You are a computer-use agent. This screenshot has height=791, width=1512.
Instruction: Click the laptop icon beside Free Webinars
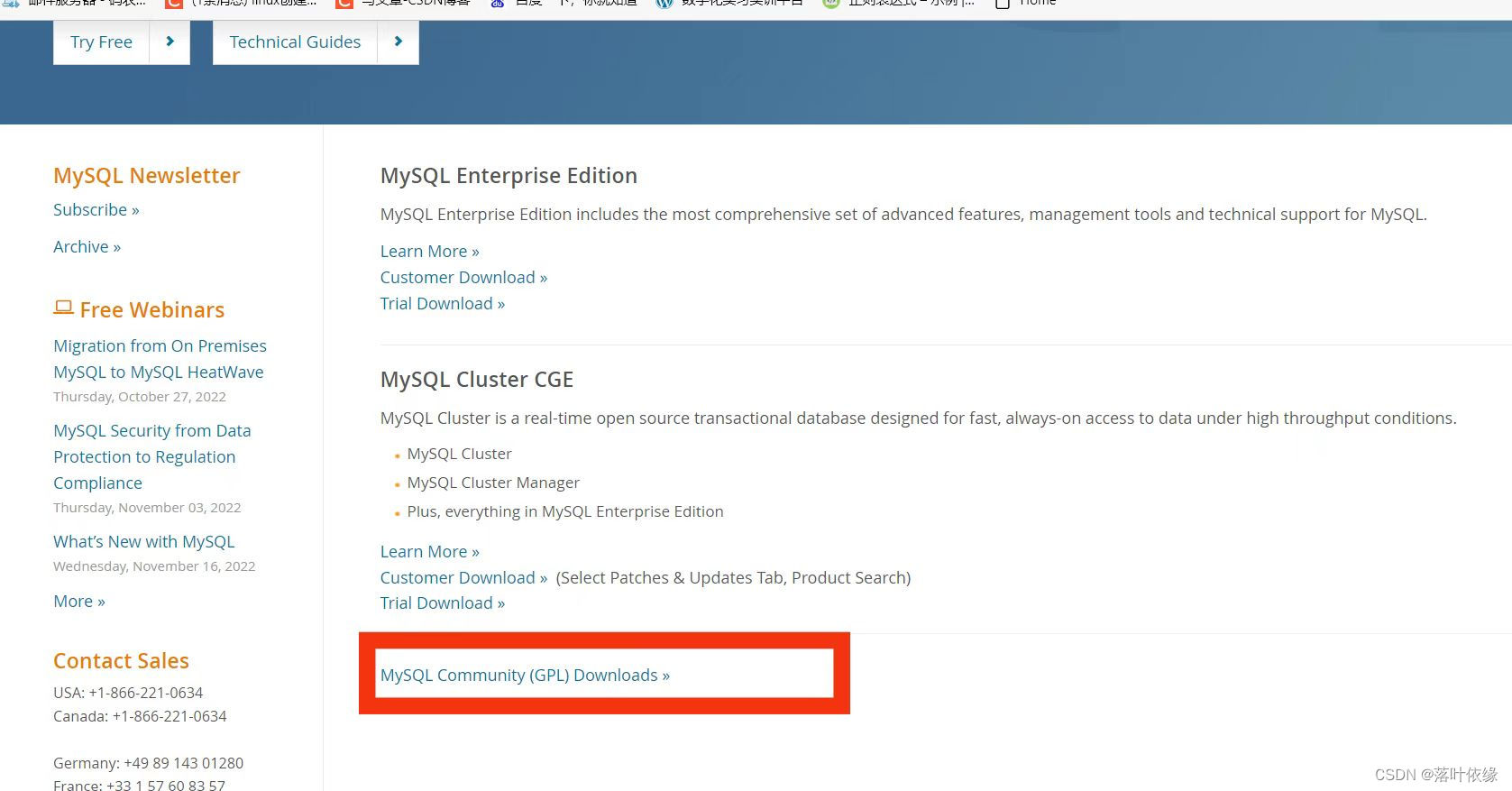(x=63, y=308)
